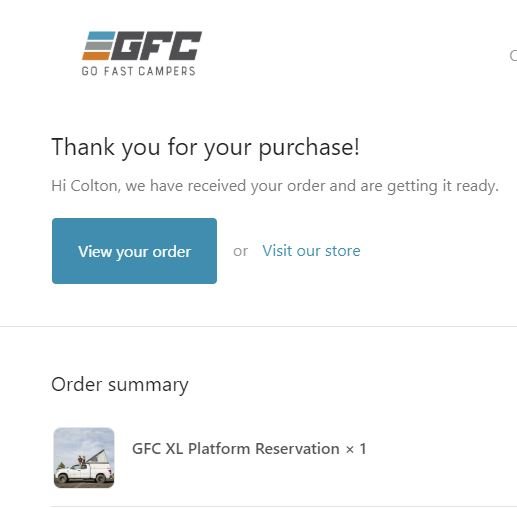Click the Hi Colton order confirmation message
This screenshot has height=508, width=517.
point(275,186)
